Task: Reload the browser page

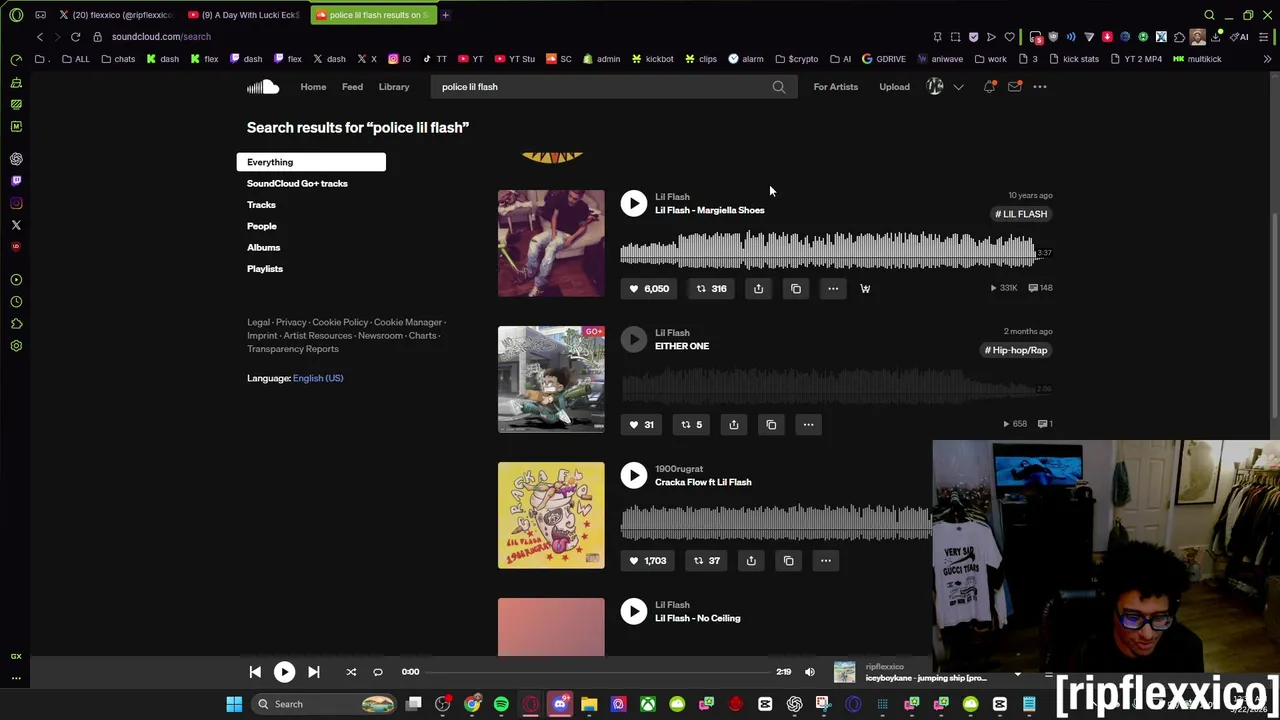Action: click(x=75, y=37)
